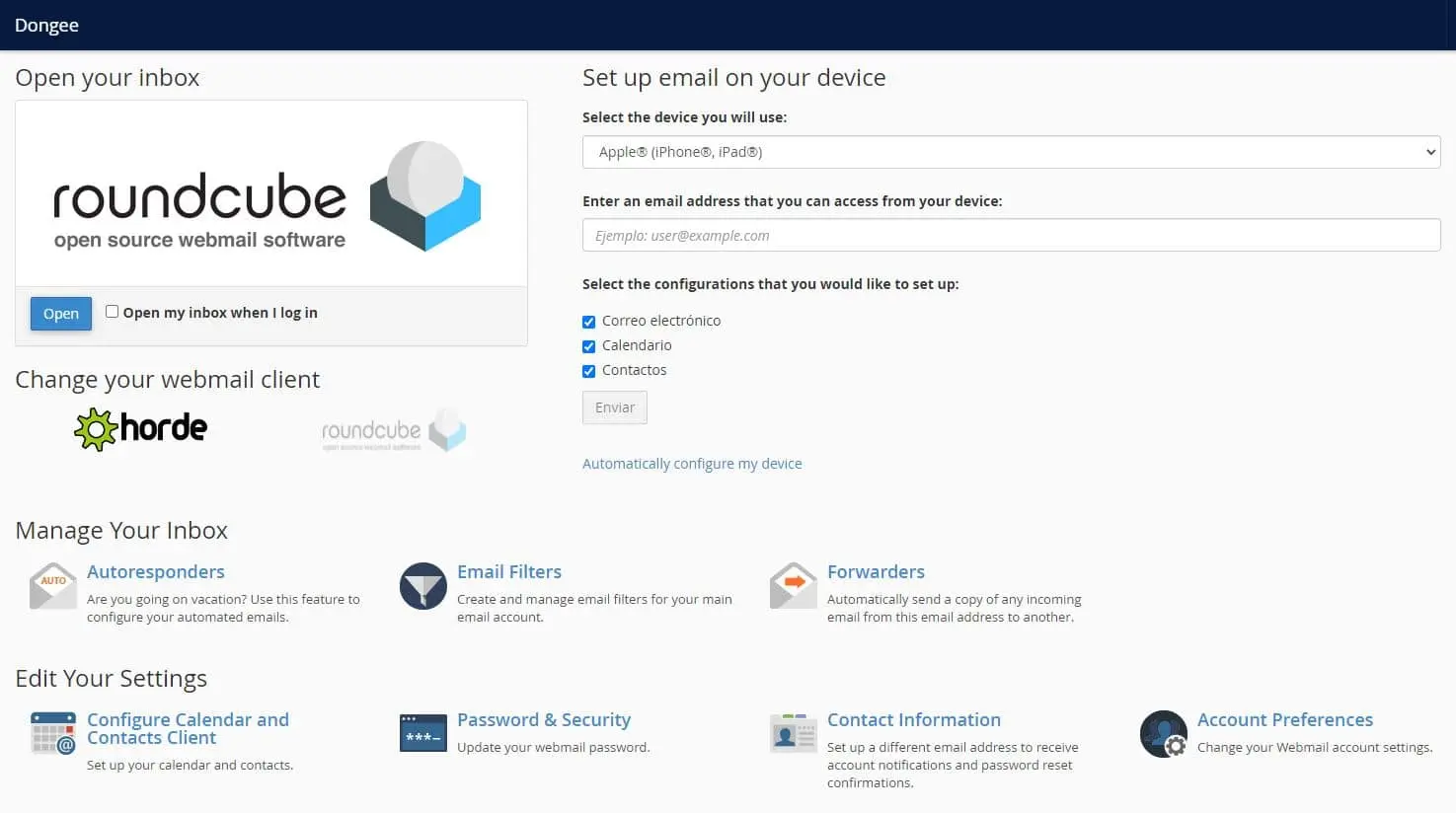Uncheck the Calendario checkbox

click(589, 346)
